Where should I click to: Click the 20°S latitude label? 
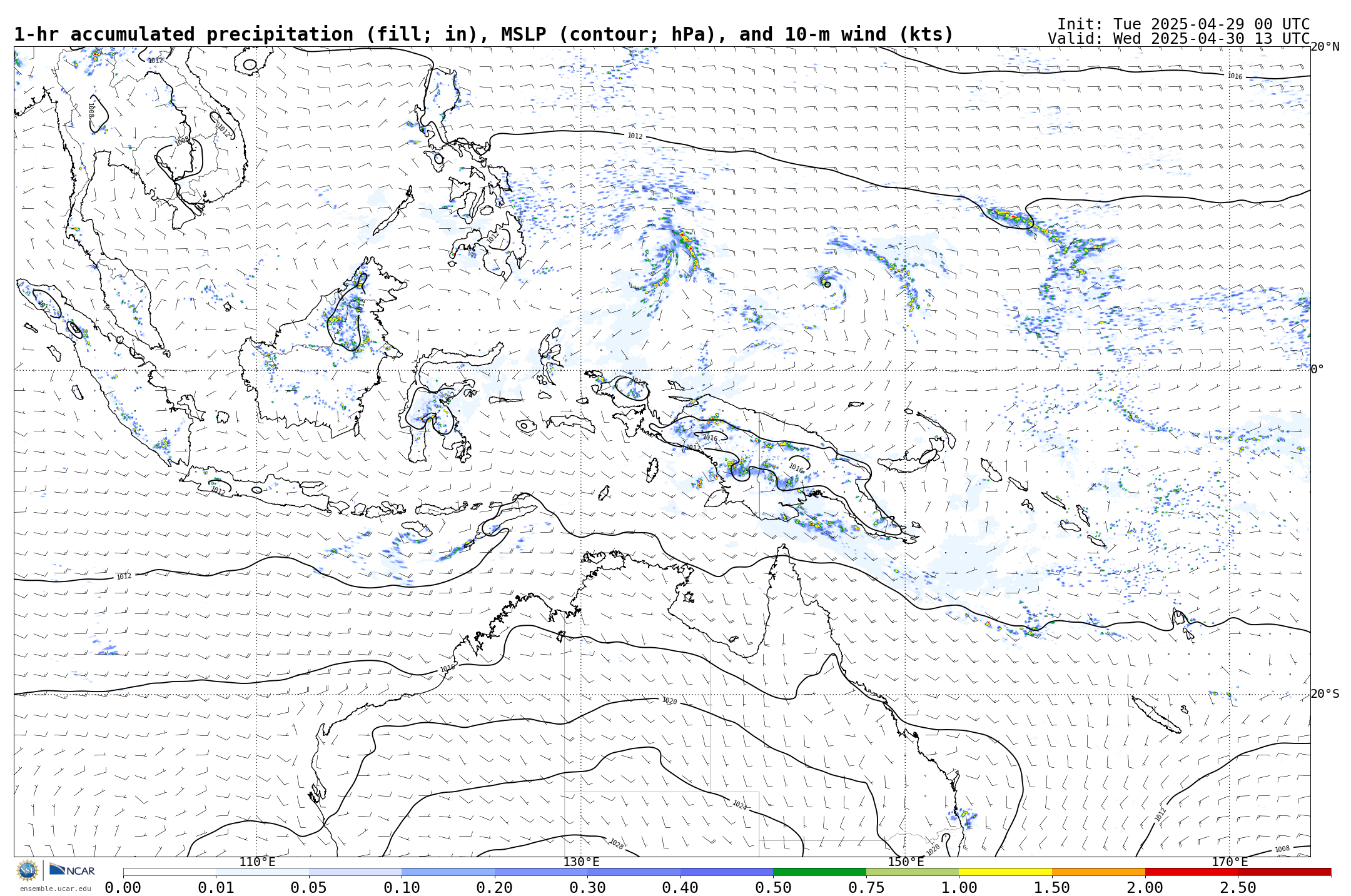coord(1325,694)
